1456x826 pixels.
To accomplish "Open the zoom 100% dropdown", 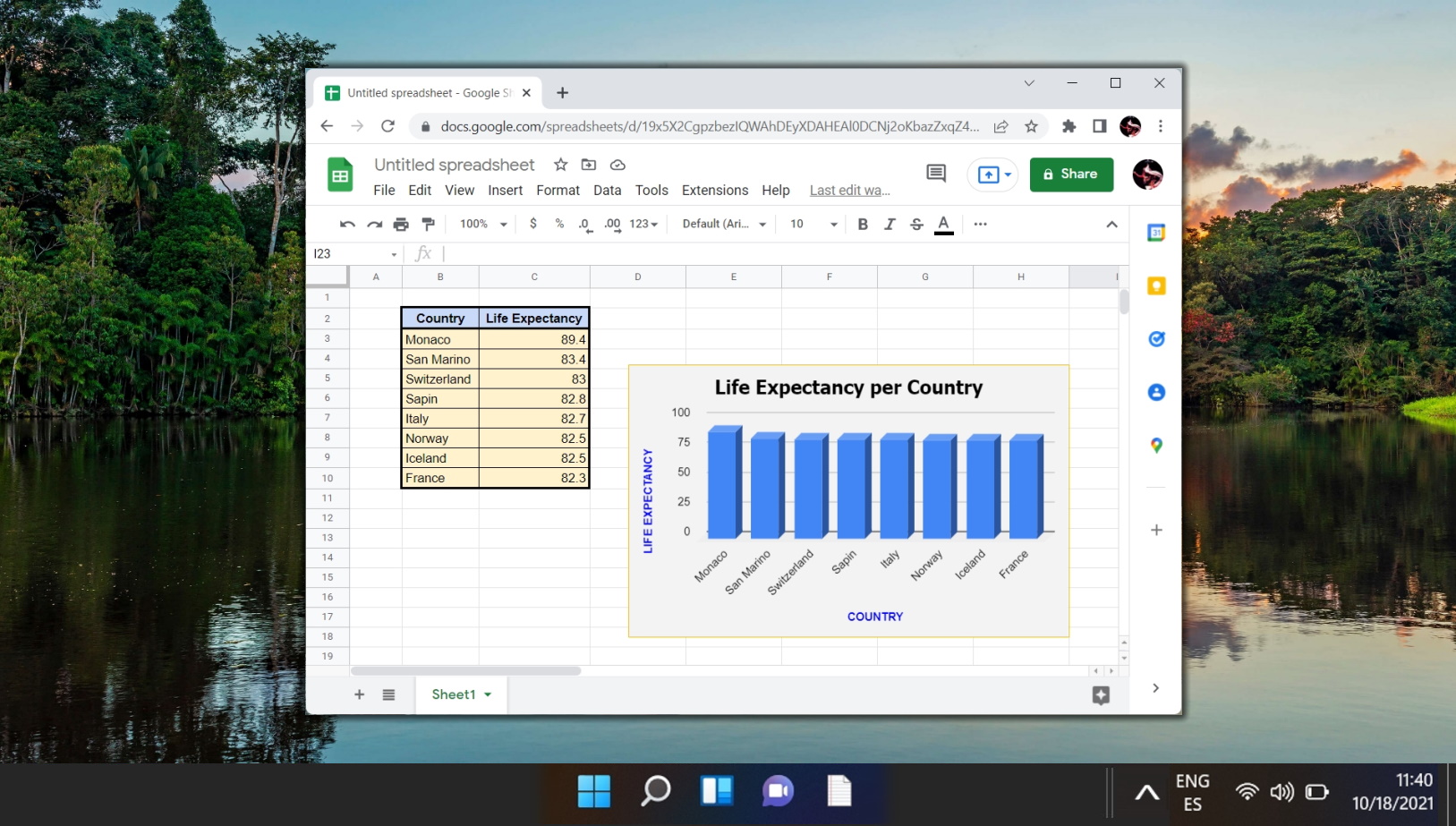I will coord(483,225).
